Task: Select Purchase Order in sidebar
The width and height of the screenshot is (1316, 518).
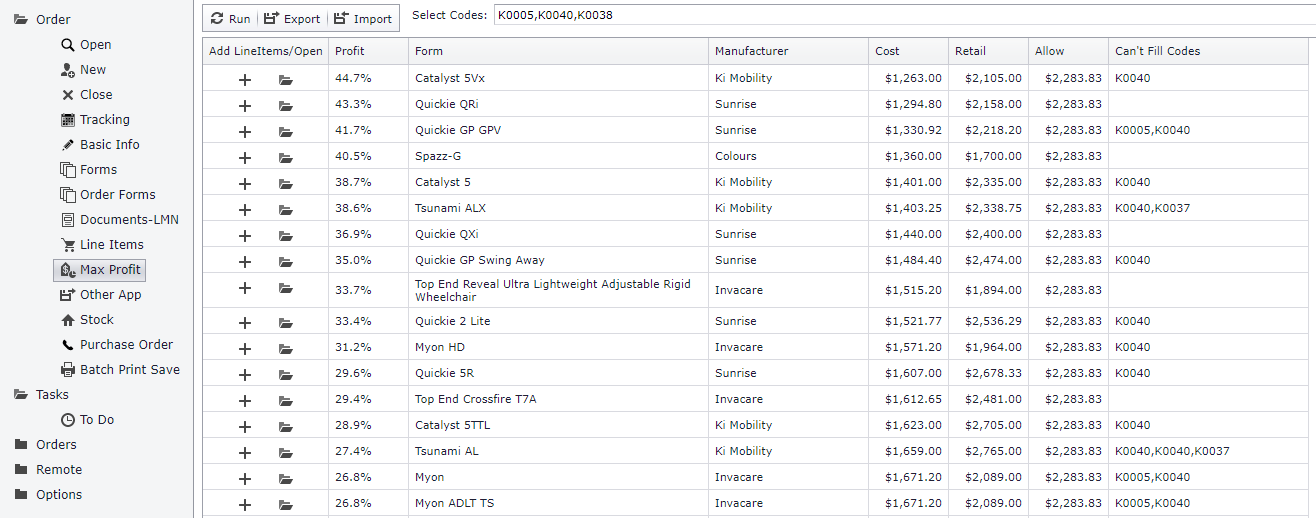Action: click(126, 345)
